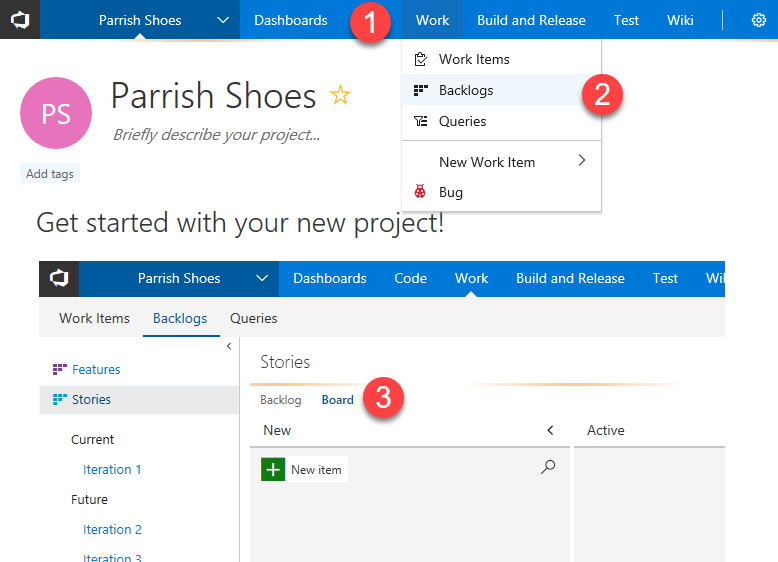Open the settings gear icon

pyautogui.click(x=758, y=20)
